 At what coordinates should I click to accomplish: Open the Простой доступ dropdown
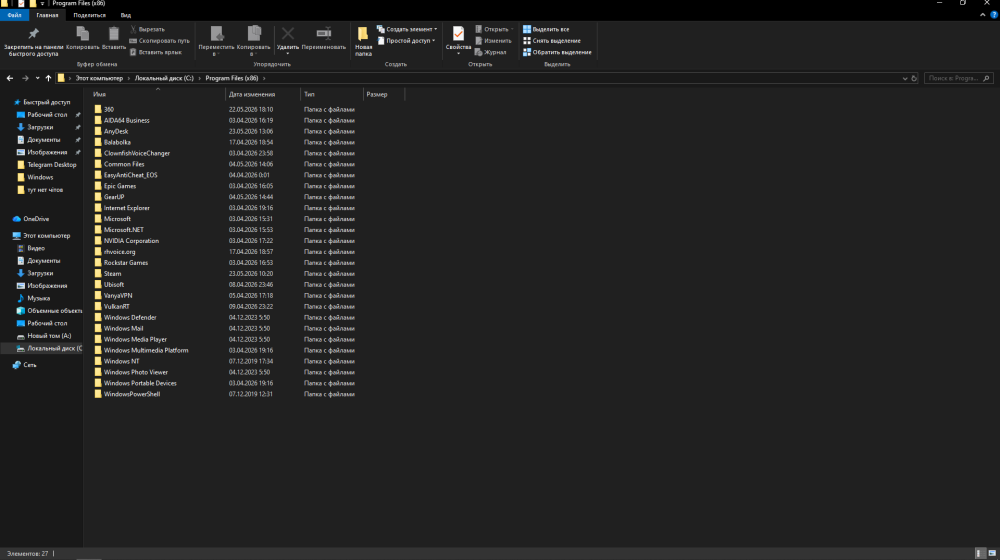pos(406,41)
